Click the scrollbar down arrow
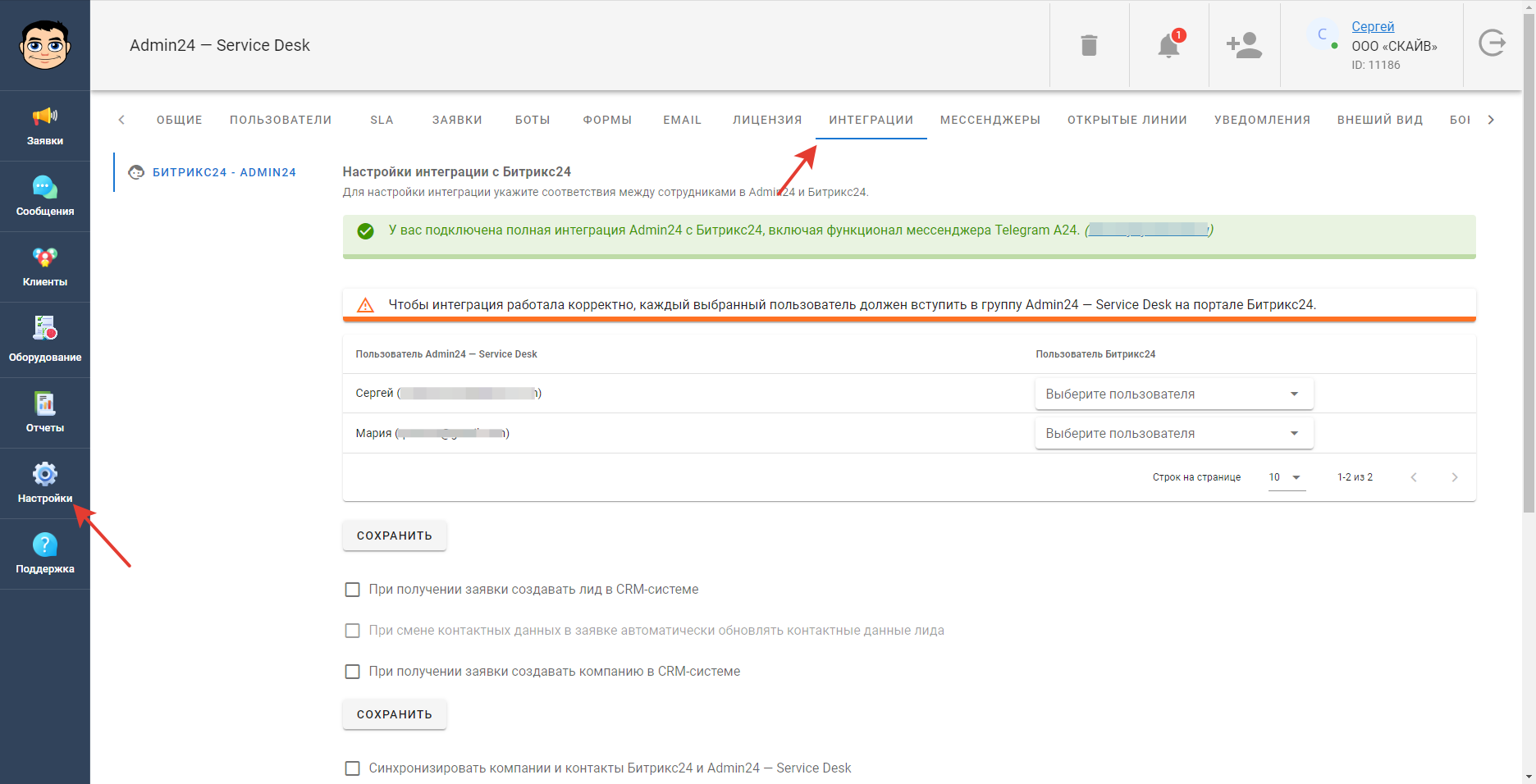 (x=1529, y=777)
